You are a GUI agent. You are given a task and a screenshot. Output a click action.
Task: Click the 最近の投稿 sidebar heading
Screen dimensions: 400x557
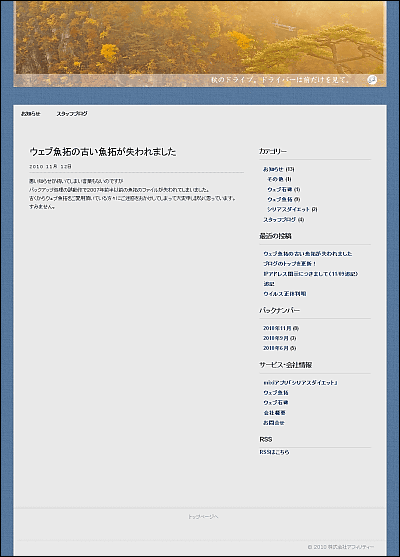coord(275,236)
